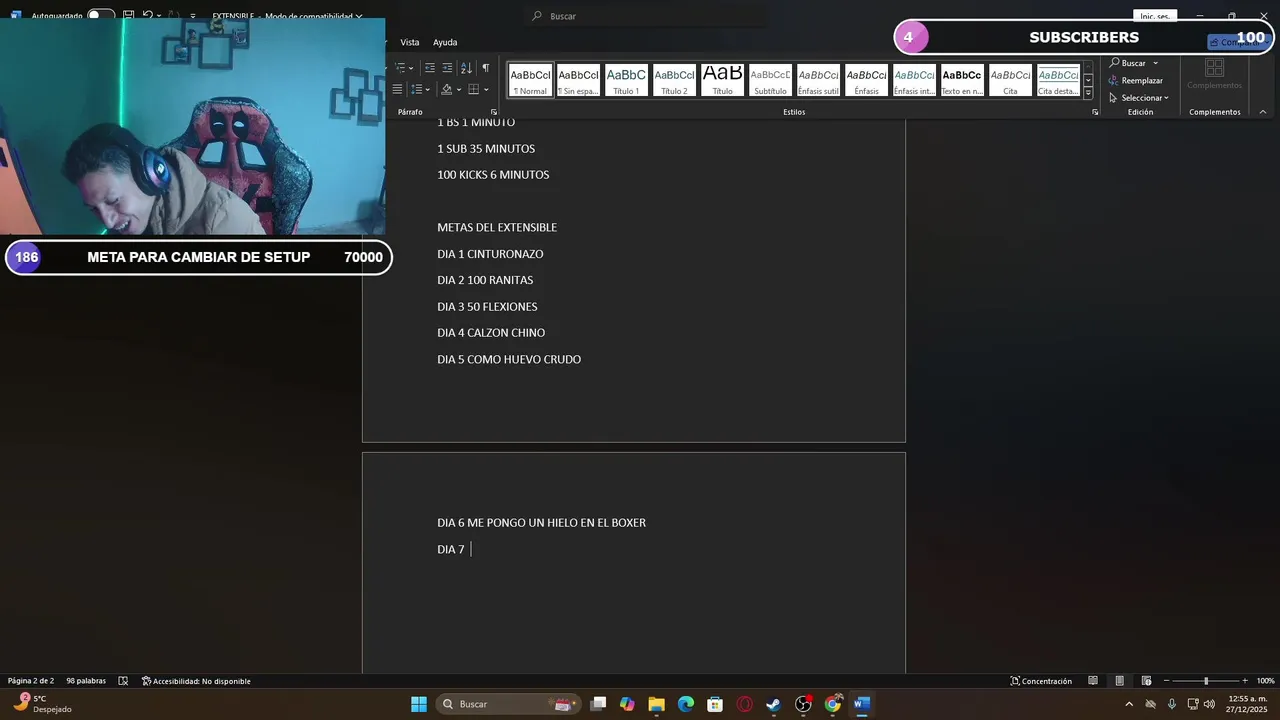
Task: Click the line DIA 5 COMO HUEVO CRUDO
Action: [509, 359]
